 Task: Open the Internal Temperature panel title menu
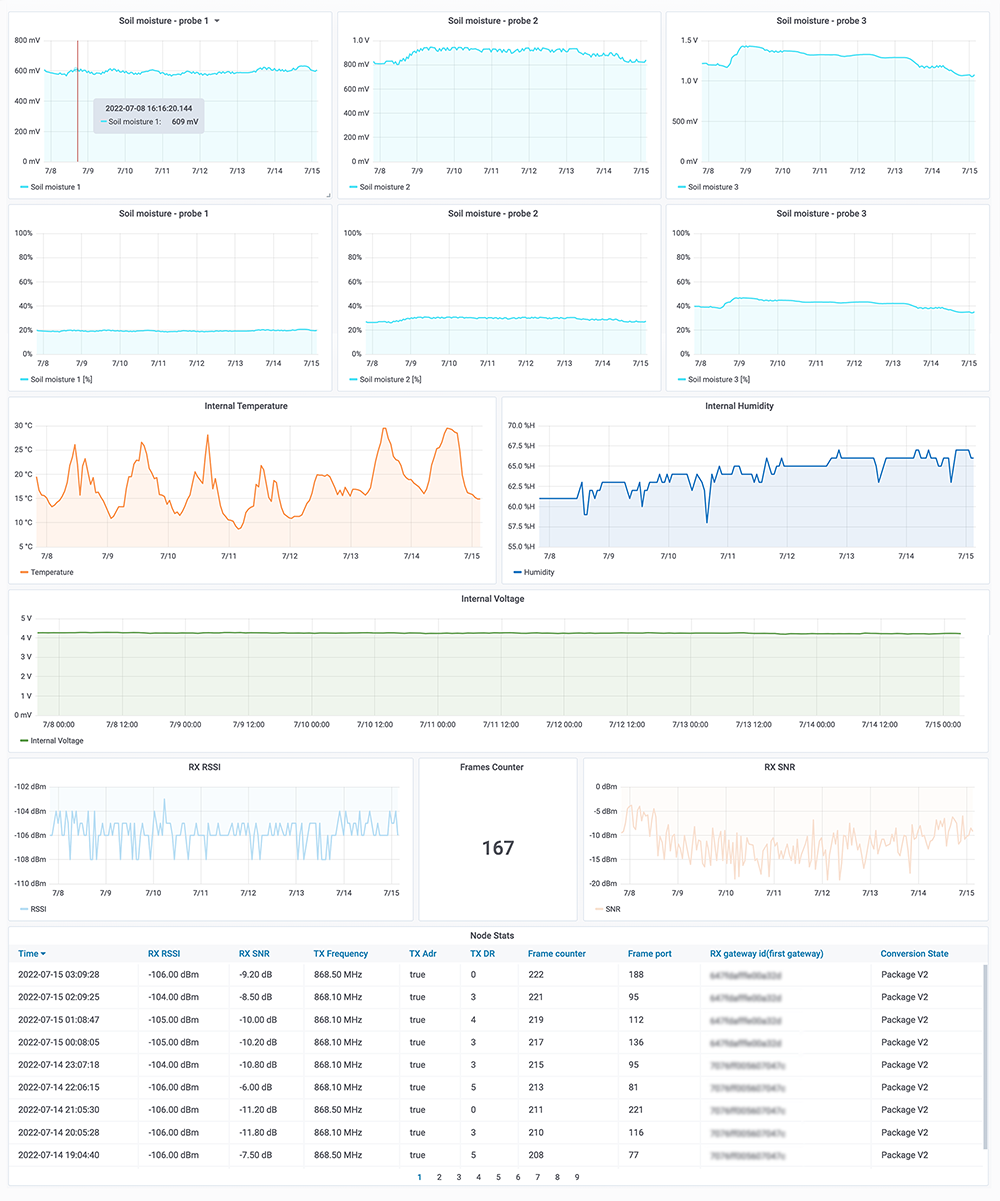pos(246,406)
